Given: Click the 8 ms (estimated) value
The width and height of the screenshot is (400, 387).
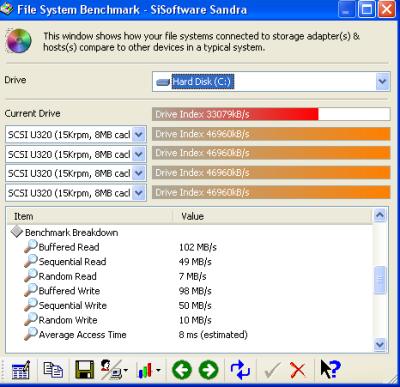Looking at the screenshot, I should pyautogui.click(x=213, y=335).
